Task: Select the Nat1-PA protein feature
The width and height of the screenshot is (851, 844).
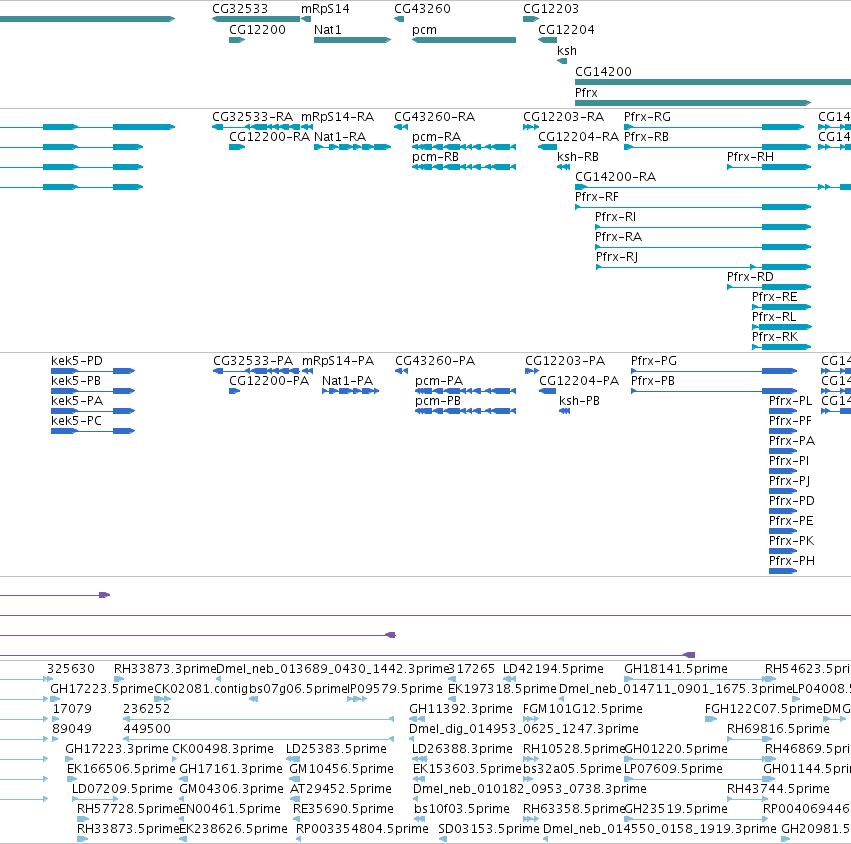Action: (x=351, y=391)
